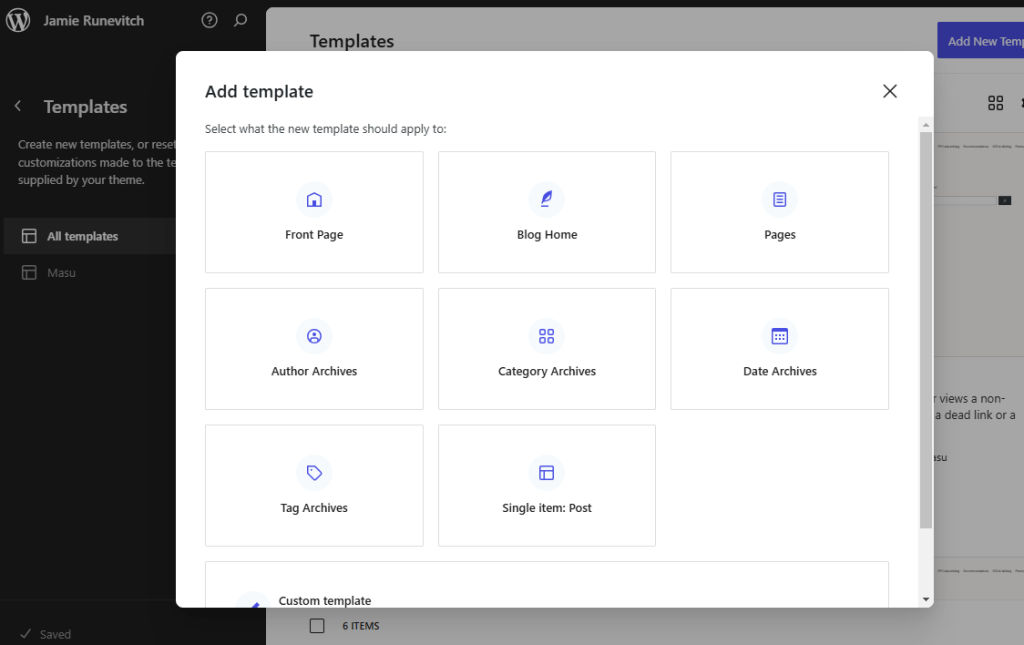Screen dimensions: 1024x645
Task: Choose the Blog Home feather icon
Action: click(x=546, y=199)
